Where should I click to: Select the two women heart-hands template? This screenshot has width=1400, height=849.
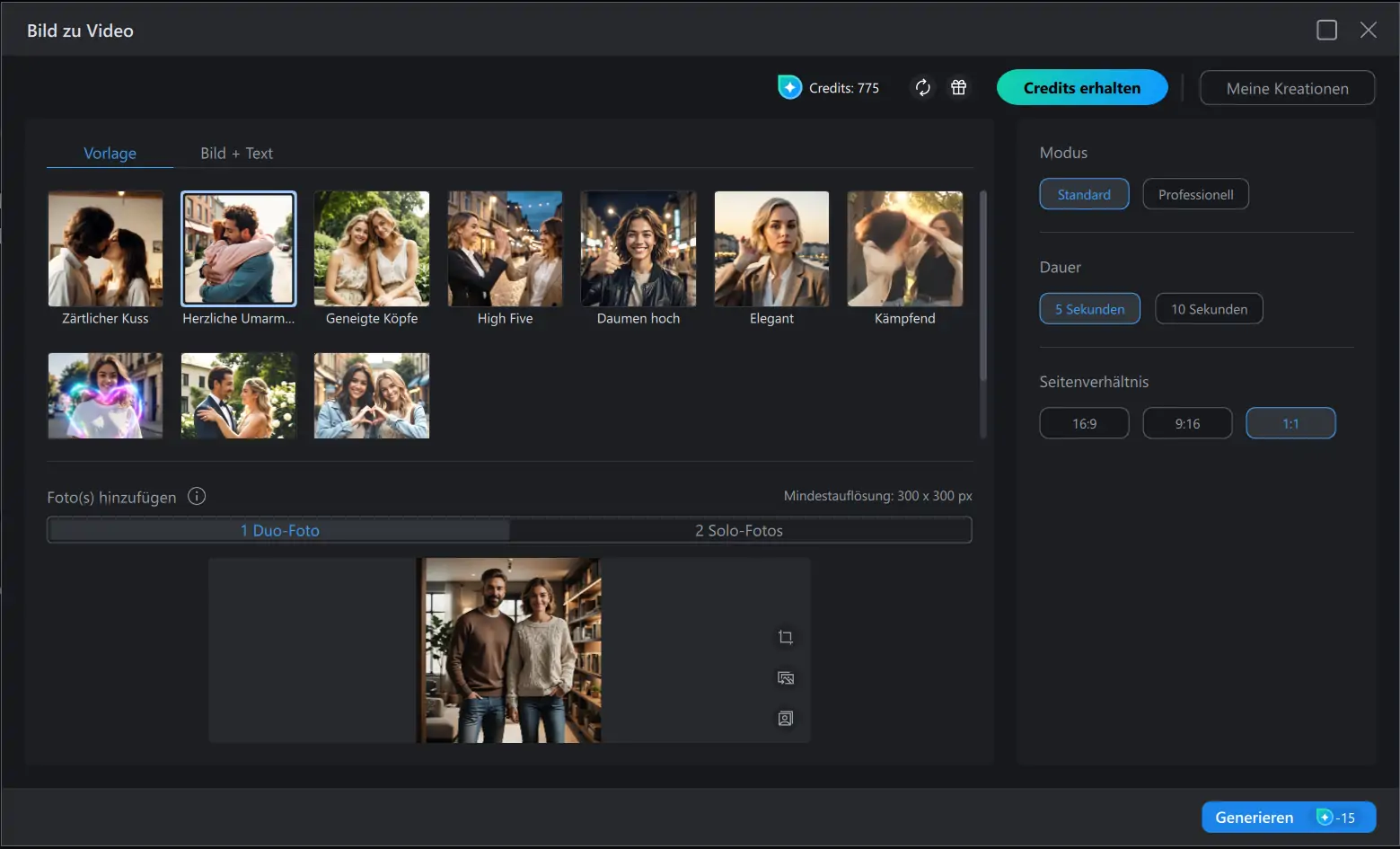click(x=372, y=395)
